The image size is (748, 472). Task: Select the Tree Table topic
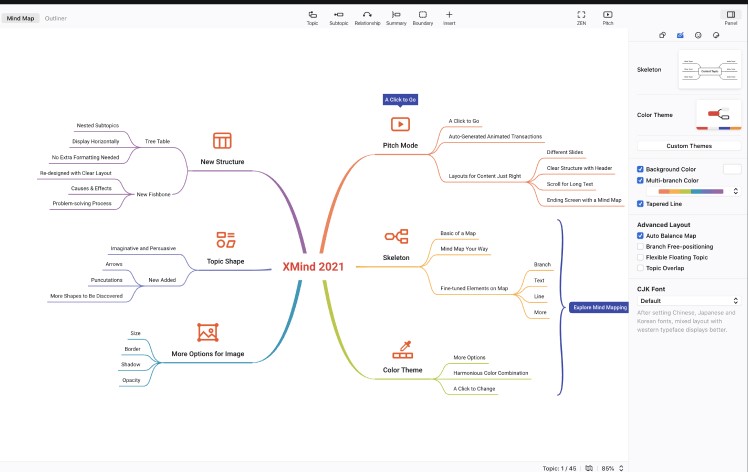tap(157, 141)
